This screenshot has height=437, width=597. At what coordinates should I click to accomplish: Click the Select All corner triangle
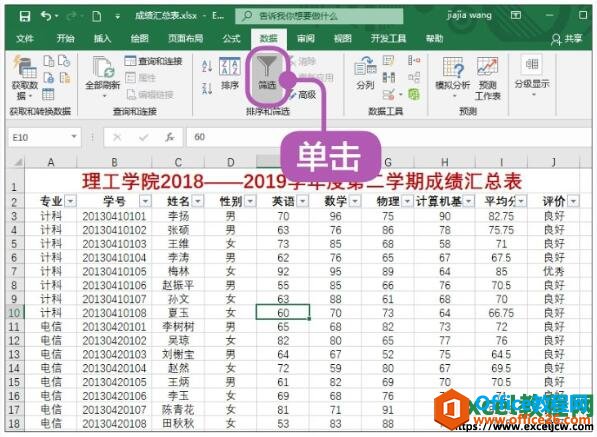pos(18,163)
